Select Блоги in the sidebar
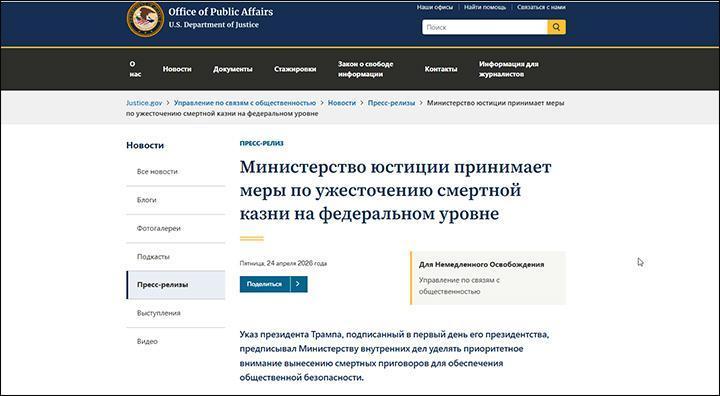Image resolution: width=720 pixels, height=396 pixels. point(175,200)
